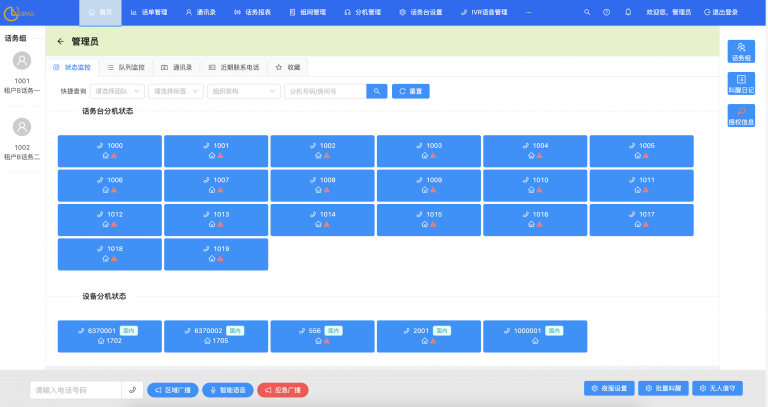This screenshot has height=407, width=768.
Task: Open the notification bell
Action: 628,12
